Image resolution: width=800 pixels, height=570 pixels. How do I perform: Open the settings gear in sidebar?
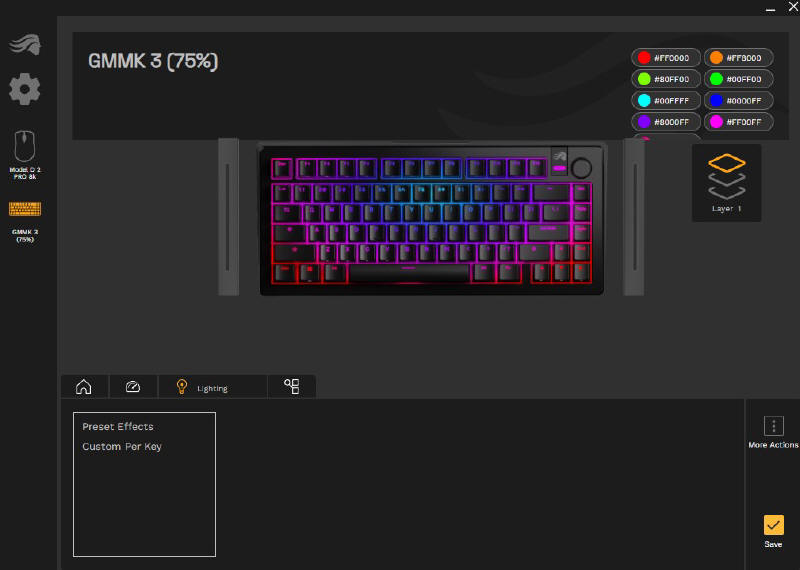tap(24, 89)
